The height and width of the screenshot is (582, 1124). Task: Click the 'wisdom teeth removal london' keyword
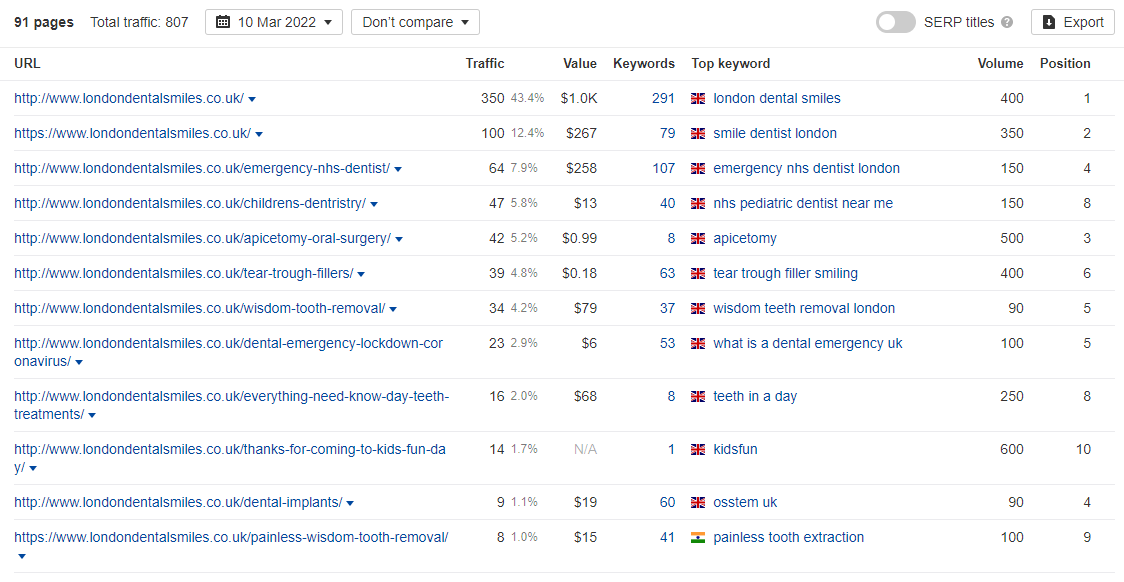coord(804,309)
